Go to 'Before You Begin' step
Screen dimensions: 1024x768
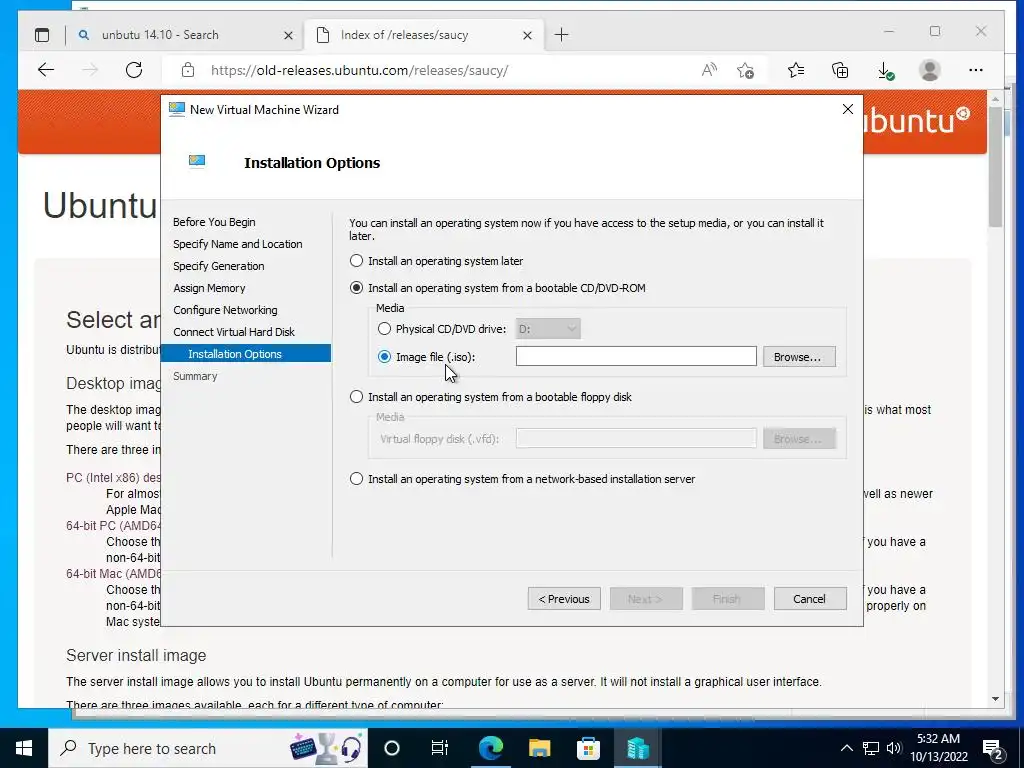tap(214, 222)
